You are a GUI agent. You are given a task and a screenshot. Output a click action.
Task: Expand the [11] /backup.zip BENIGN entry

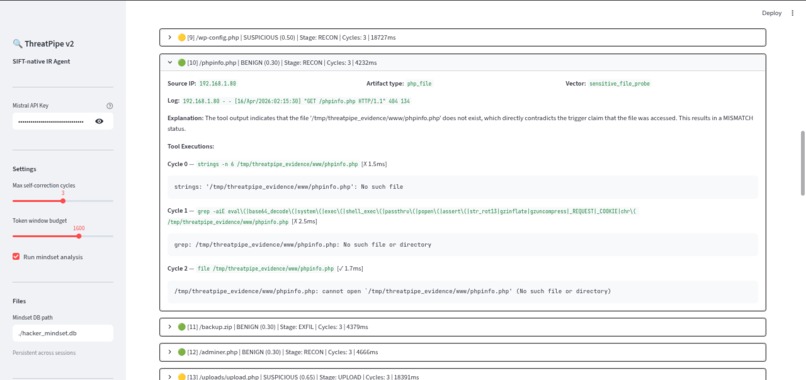coord(463,327)
